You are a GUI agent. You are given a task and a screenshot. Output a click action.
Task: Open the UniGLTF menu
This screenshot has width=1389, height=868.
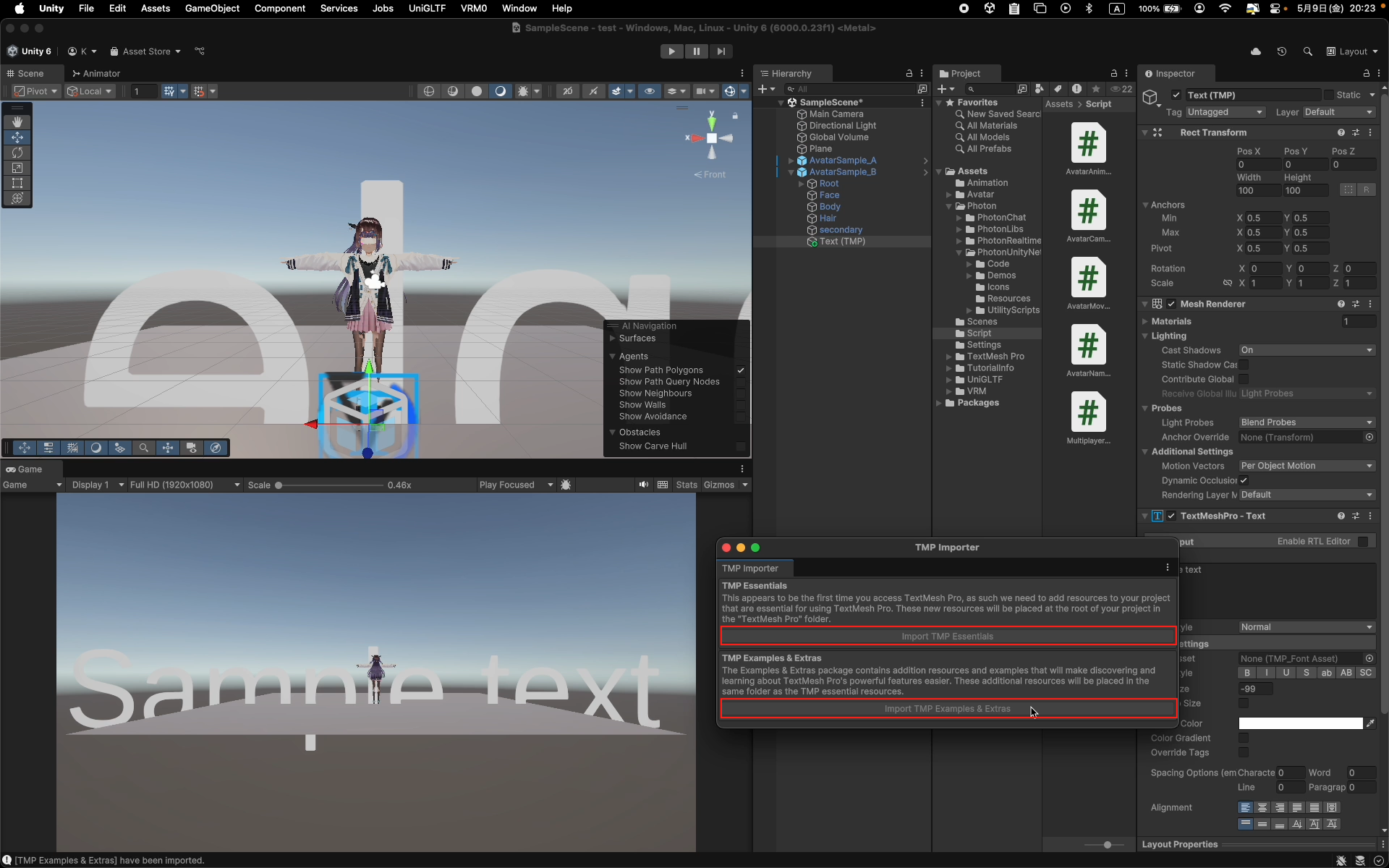click(427, 8)
